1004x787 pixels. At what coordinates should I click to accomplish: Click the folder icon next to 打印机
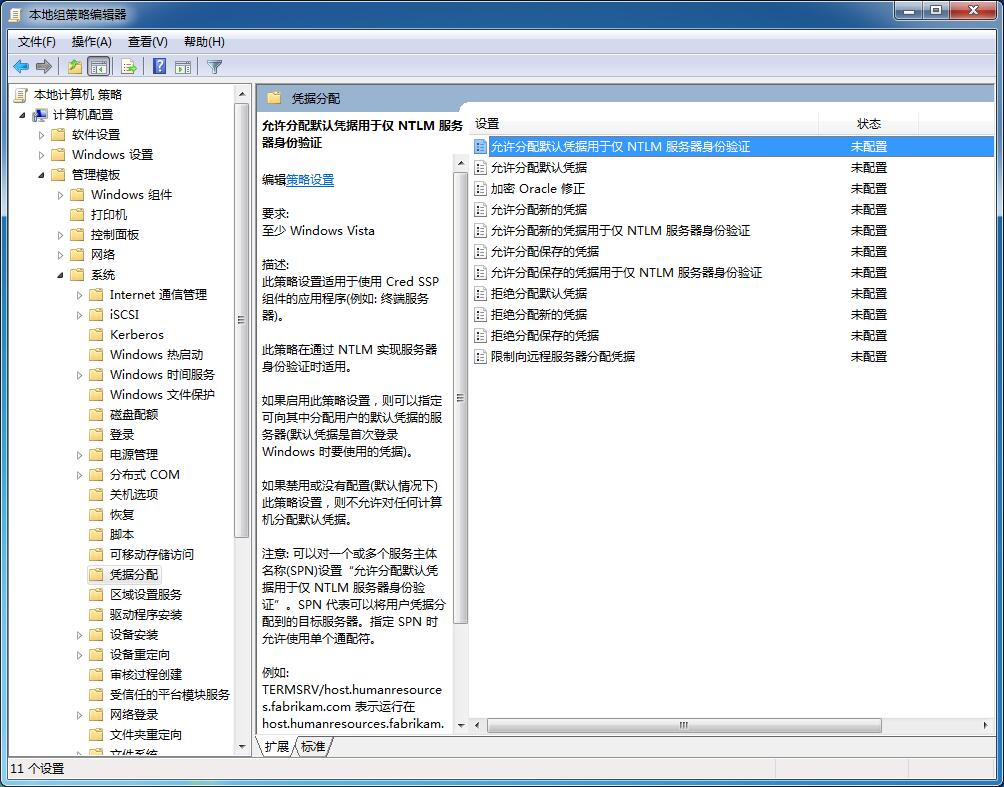77,215
